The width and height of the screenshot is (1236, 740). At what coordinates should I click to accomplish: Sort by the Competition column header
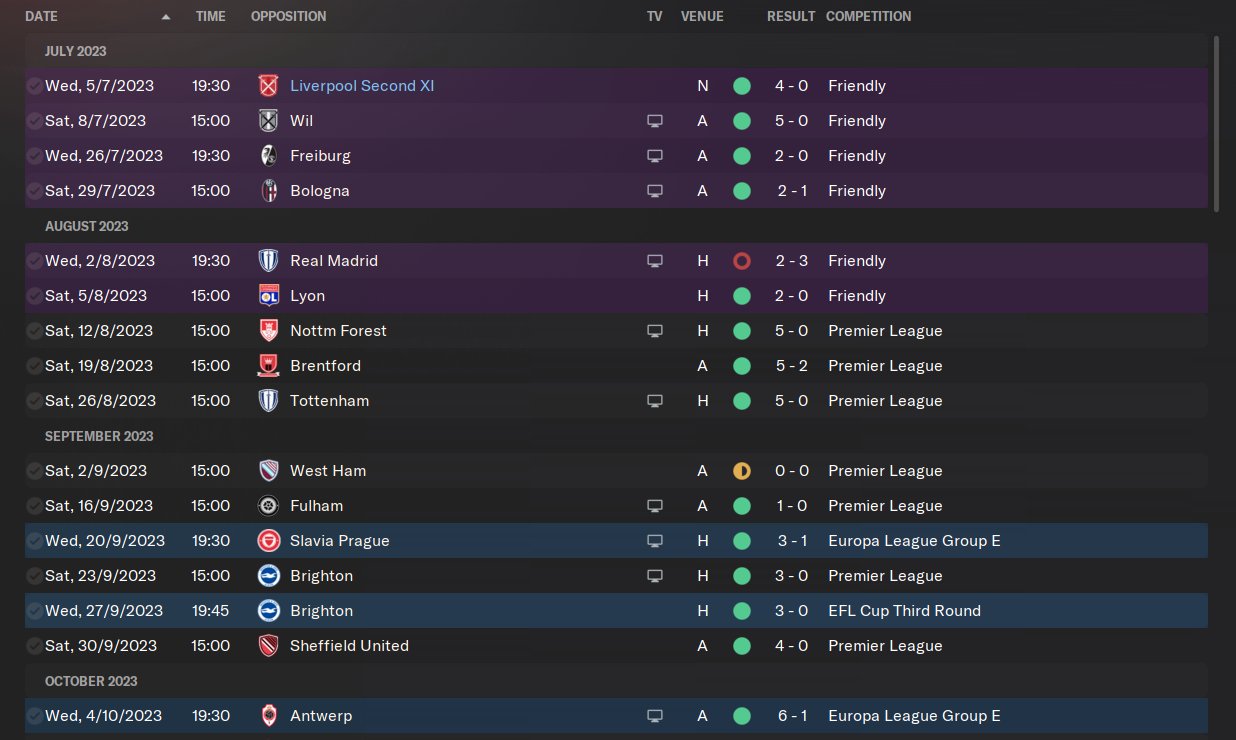pyautogui.click(x=868, y=17)
